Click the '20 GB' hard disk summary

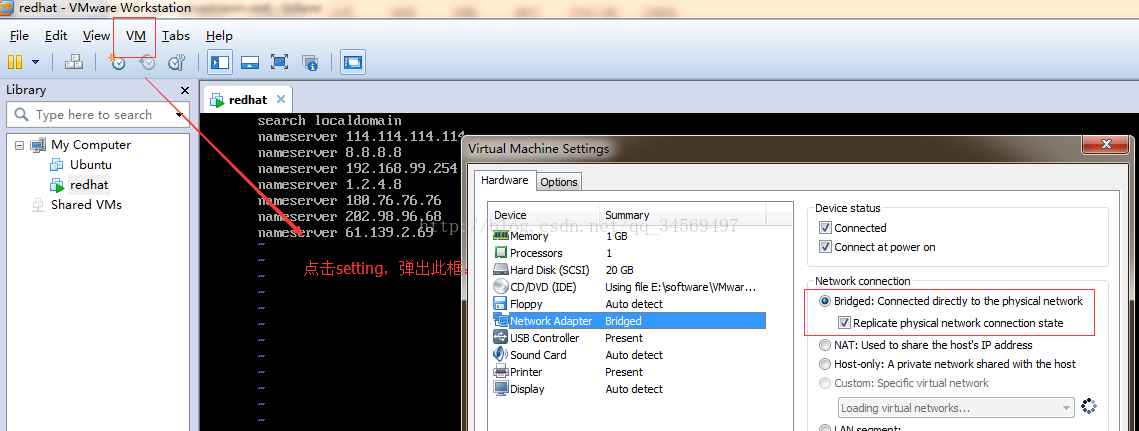(620, 270)
